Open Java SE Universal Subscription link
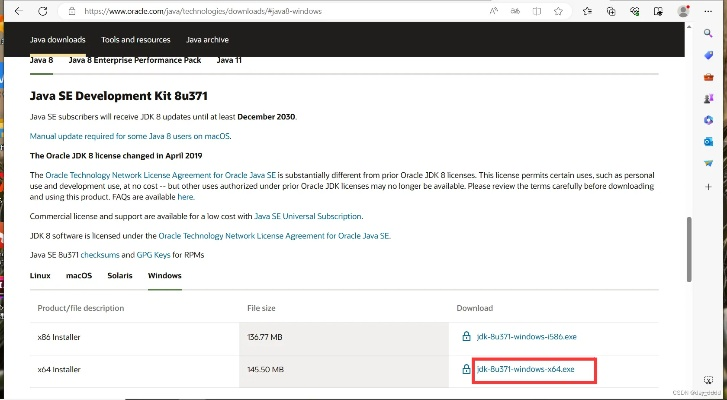Image resolution: width=727 pixels, height=400 pixels. point(308,216)
